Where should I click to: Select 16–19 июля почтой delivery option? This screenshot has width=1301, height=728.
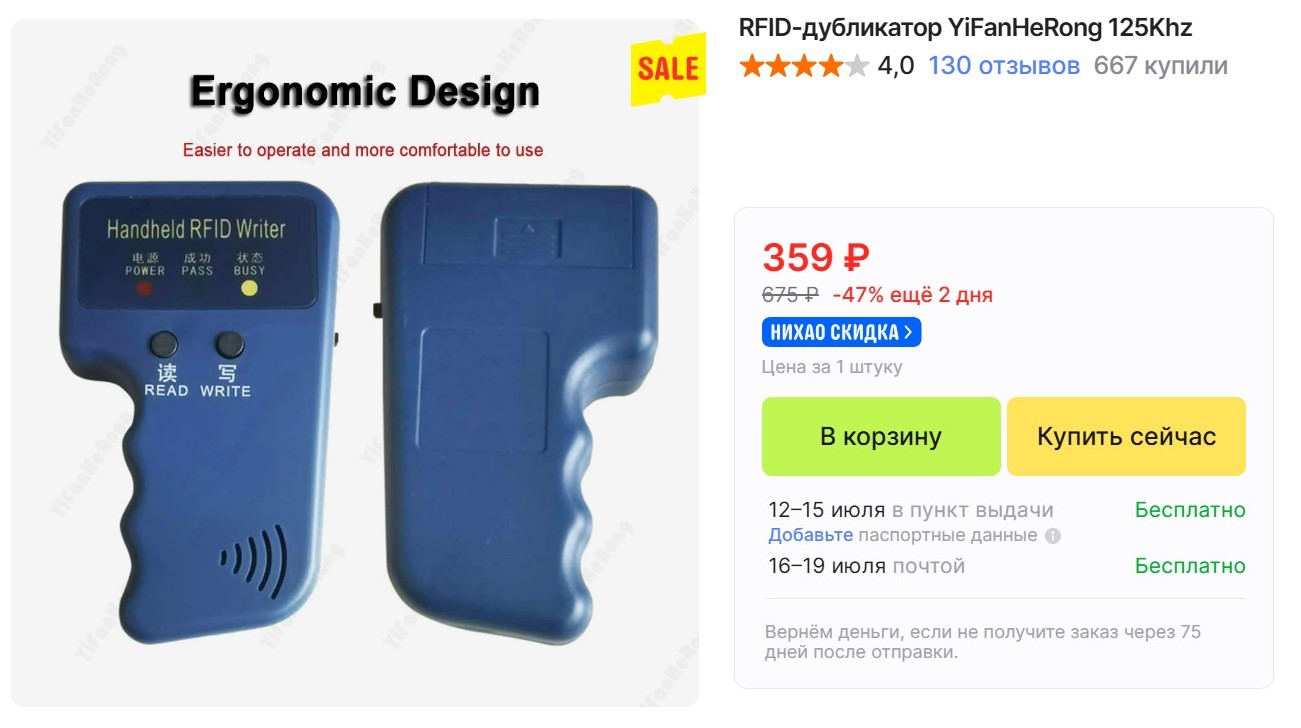pyautogui.click(x=1007, y=566)
